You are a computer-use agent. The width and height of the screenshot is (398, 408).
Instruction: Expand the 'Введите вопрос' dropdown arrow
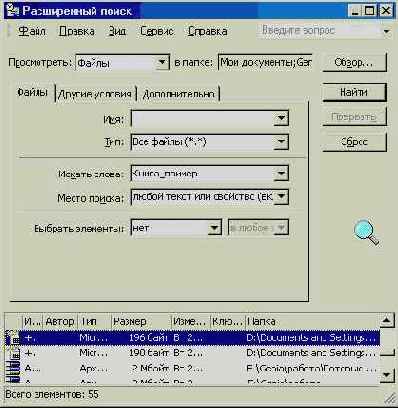[x=386, y=31]
